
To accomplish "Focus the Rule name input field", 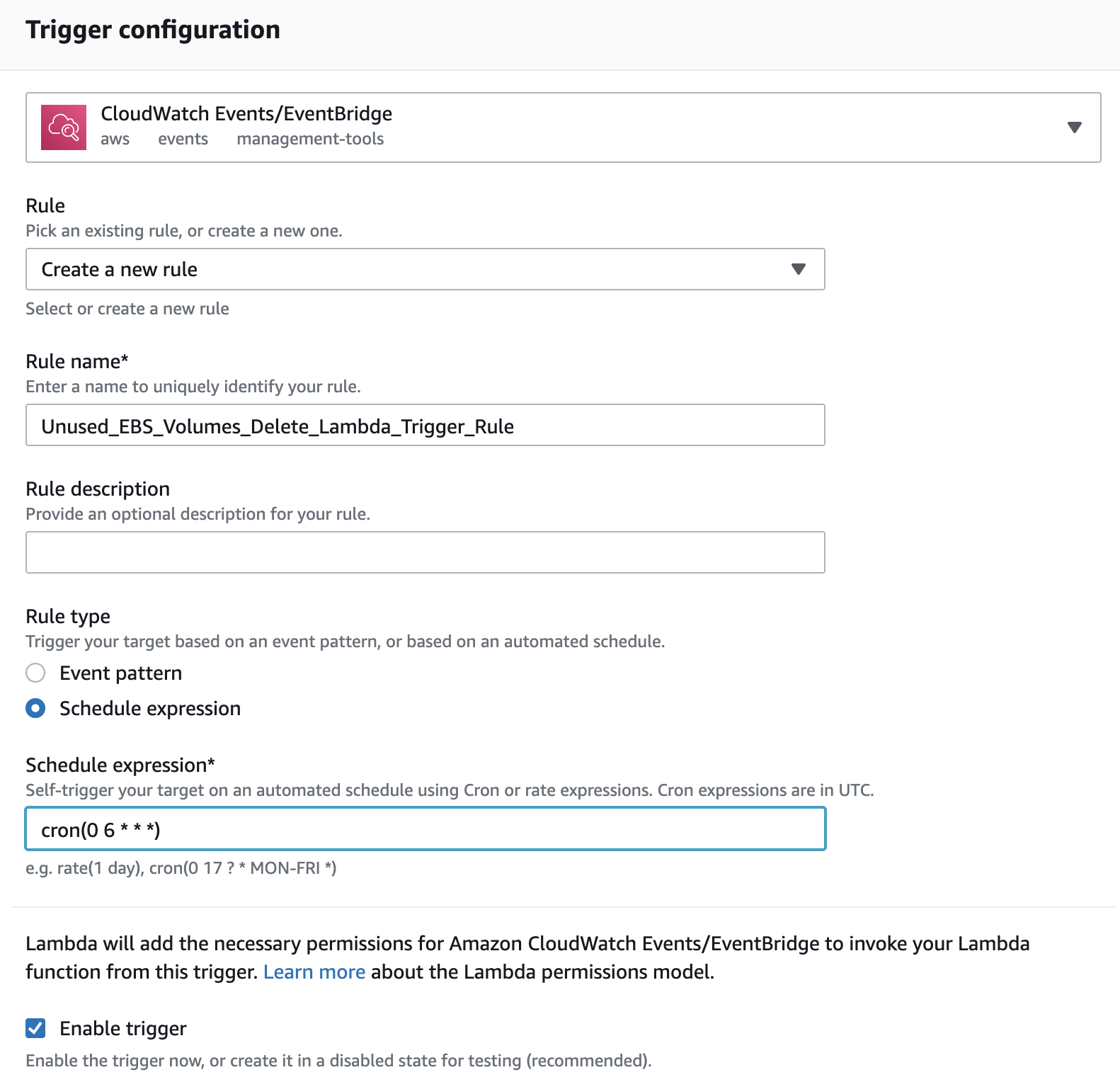I will coord(425,426).
